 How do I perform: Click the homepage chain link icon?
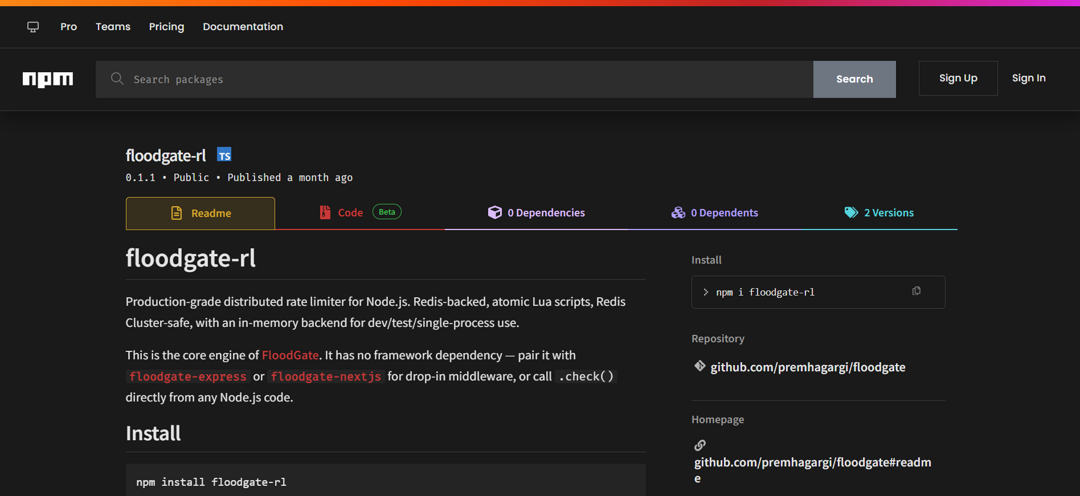tap(700, 445)
